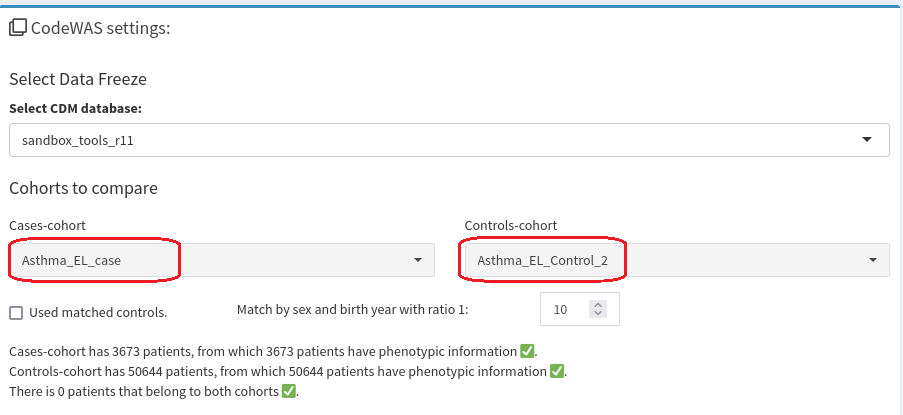
Task: Click the 'Used matched controls.' label text
Action: (98, 313)
